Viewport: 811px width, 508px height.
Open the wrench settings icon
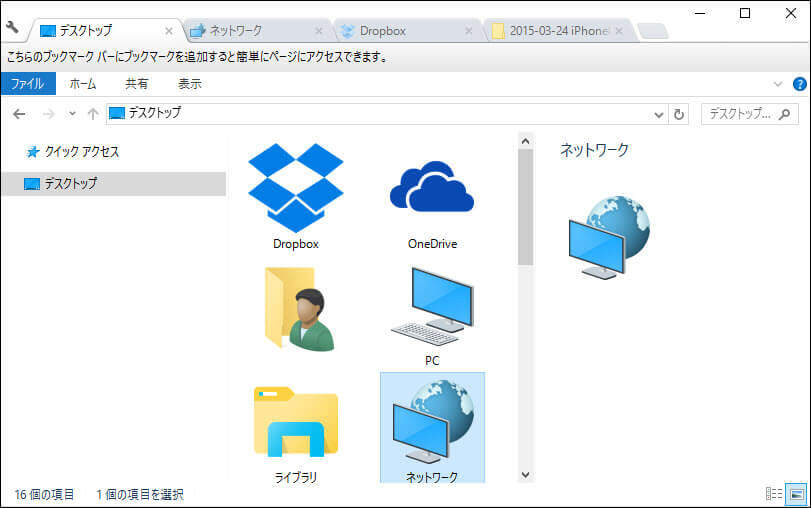[x=12, y=27]
